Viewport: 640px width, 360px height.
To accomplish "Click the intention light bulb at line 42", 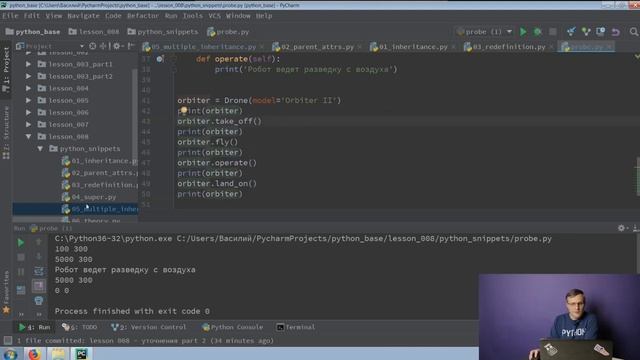I will click(184, 110).
